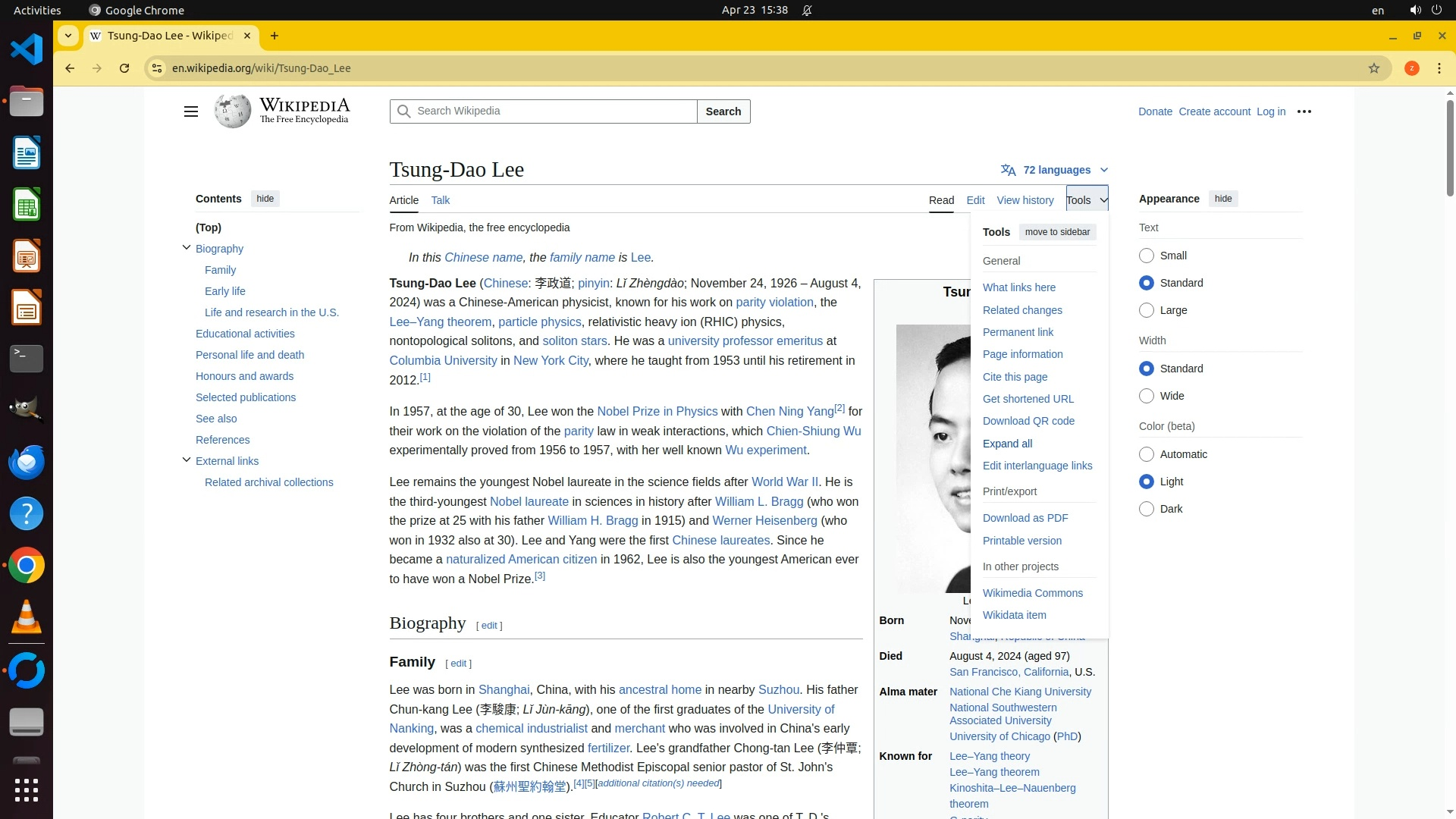Click the Wikipedia globe logo
Image resolution: width=1456 pixels, height=819 pixels.
(x=232, y=111)
